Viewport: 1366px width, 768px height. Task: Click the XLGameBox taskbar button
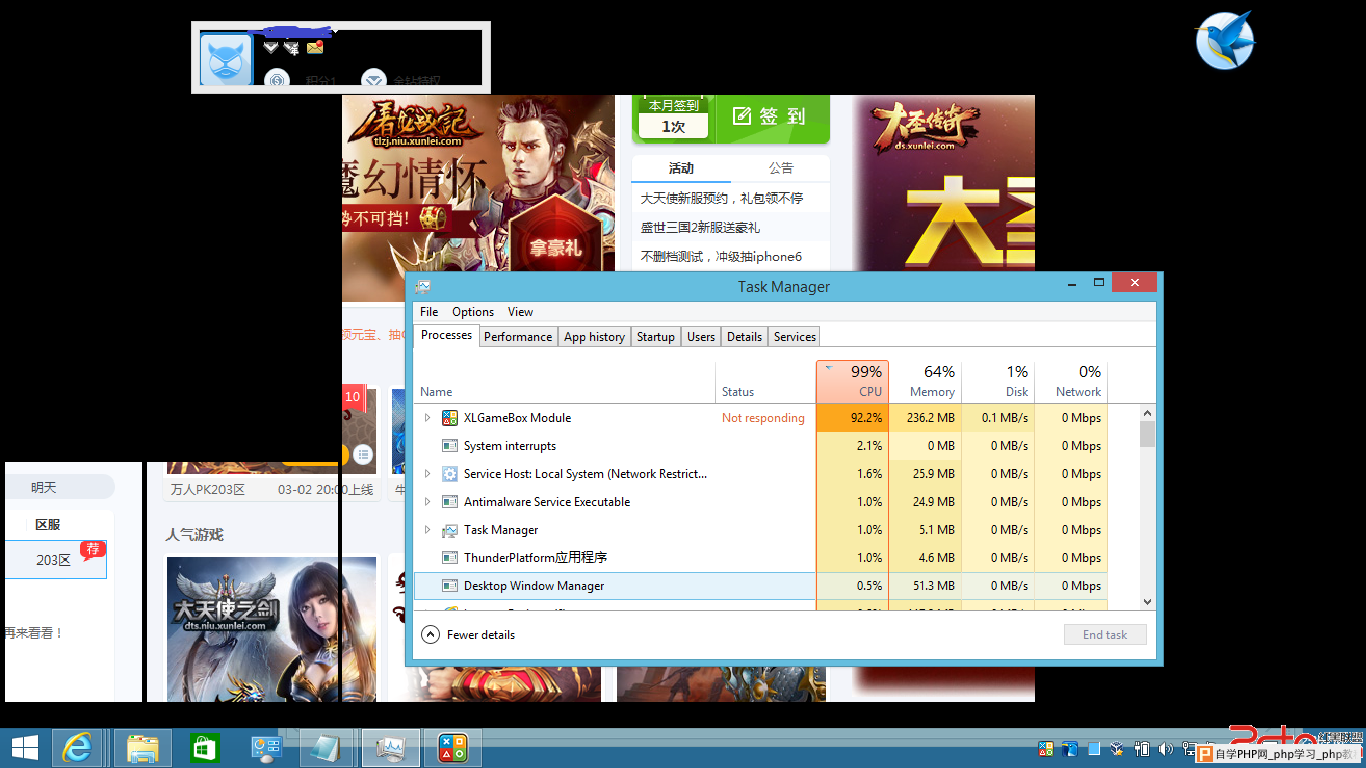[x=453, y=748]
